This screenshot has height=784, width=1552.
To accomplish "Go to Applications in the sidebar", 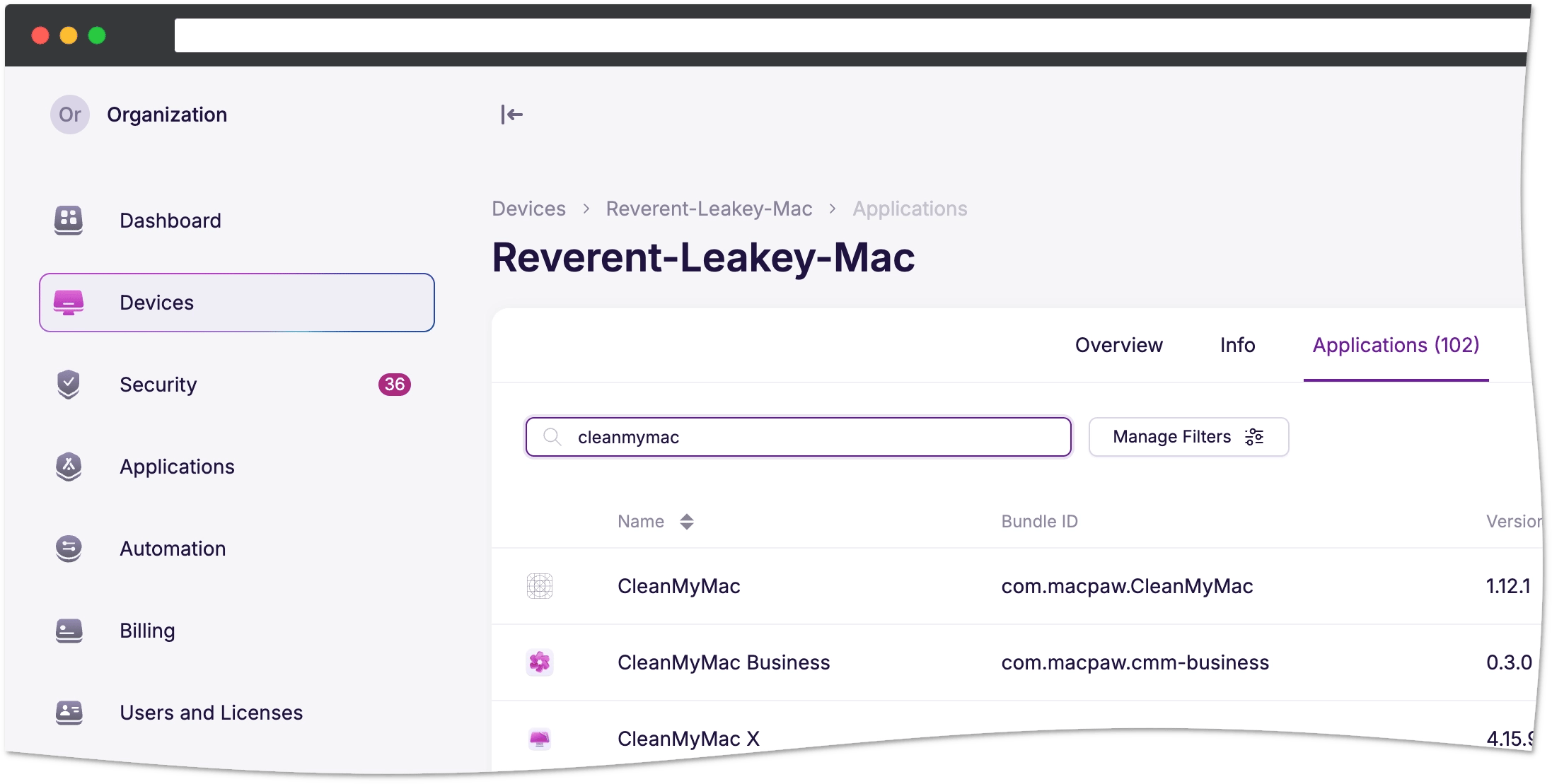I will (237, 467).
